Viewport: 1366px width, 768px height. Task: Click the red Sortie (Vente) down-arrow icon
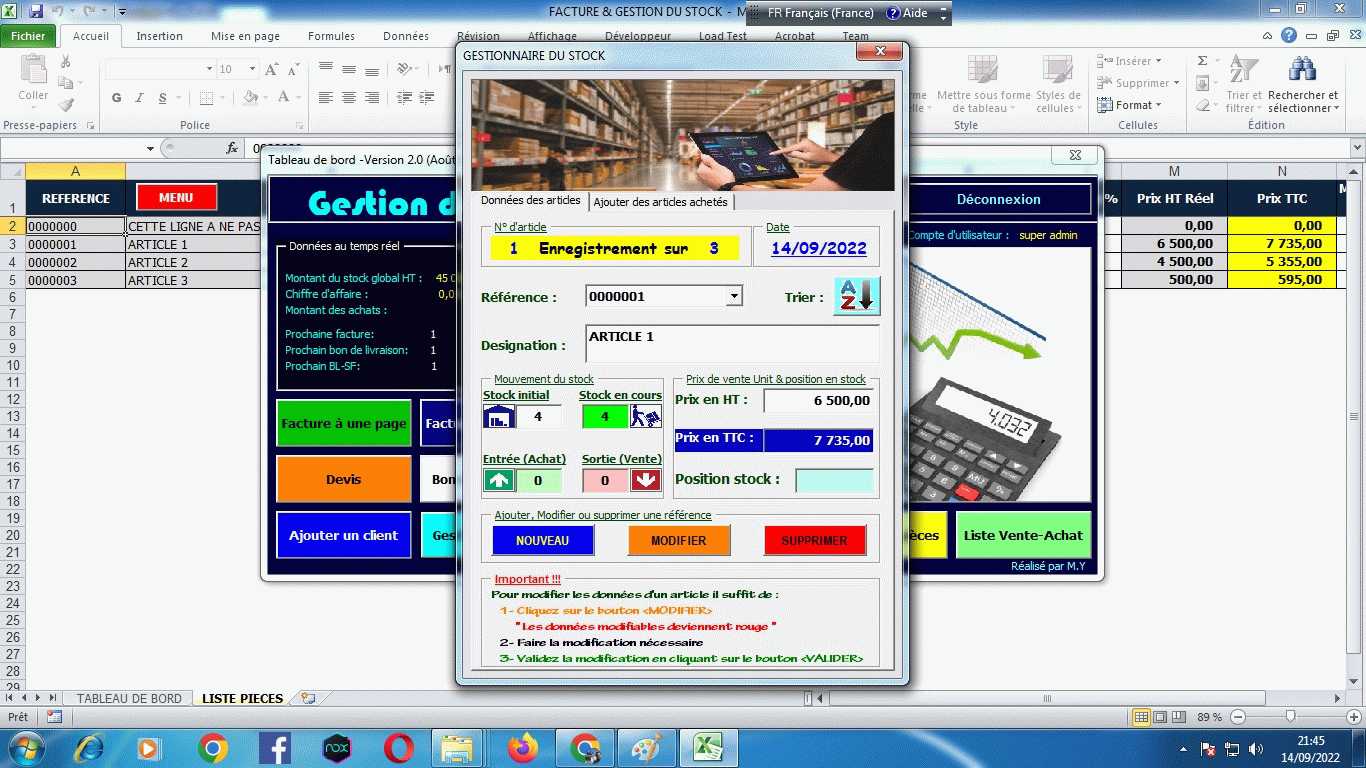646,480
